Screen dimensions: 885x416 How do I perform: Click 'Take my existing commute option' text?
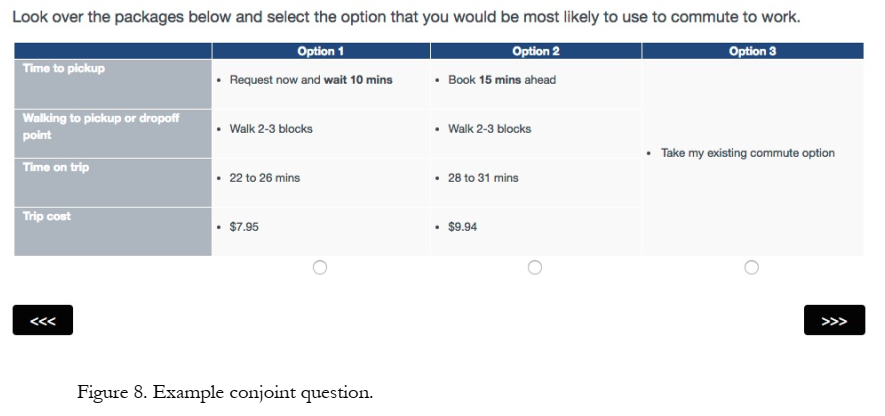coord(747,153)
